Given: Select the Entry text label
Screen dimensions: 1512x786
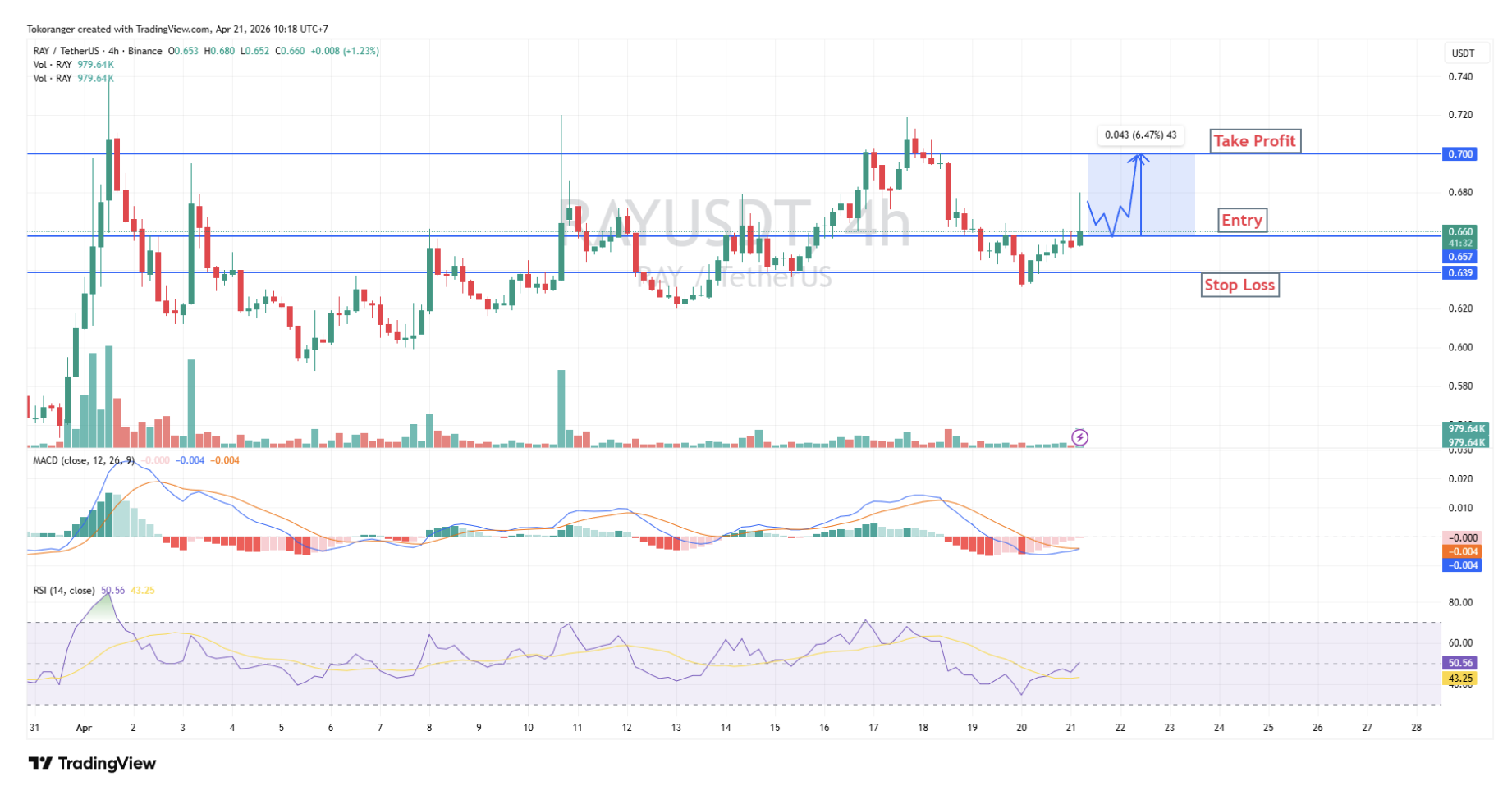Looking at the screenshot, I should tap(1241, 221).
